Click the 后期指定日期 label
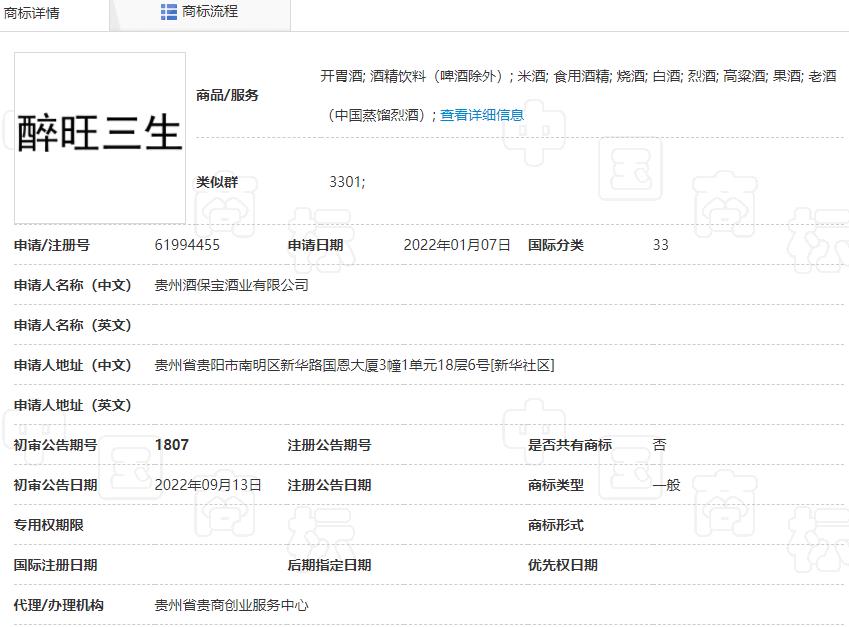 point(329,565)
